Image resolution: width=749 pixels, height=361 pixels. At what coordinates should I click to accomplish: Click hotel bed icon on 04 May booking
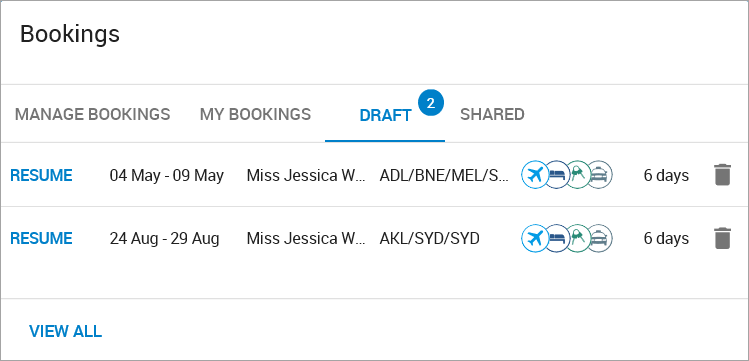click(x=556, y=175)
